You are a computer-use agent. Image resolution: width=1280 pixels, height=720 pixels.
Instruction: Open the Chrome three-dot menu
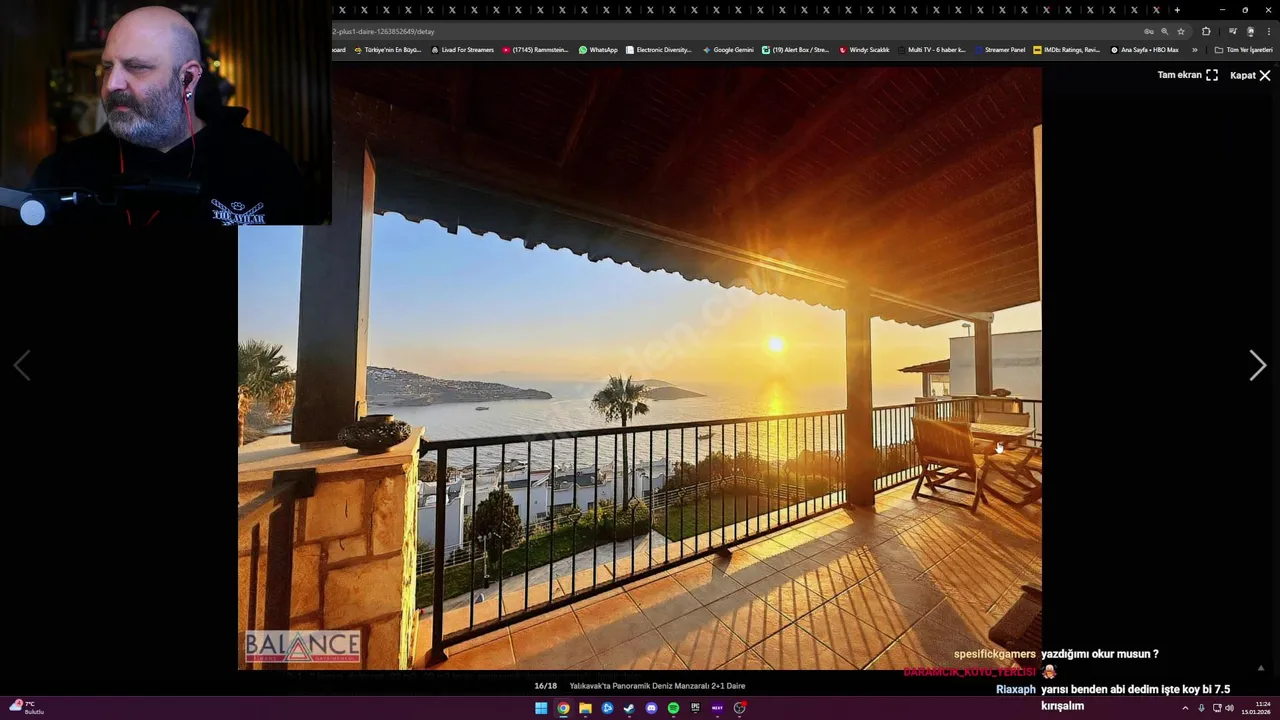pos(1269,31)
